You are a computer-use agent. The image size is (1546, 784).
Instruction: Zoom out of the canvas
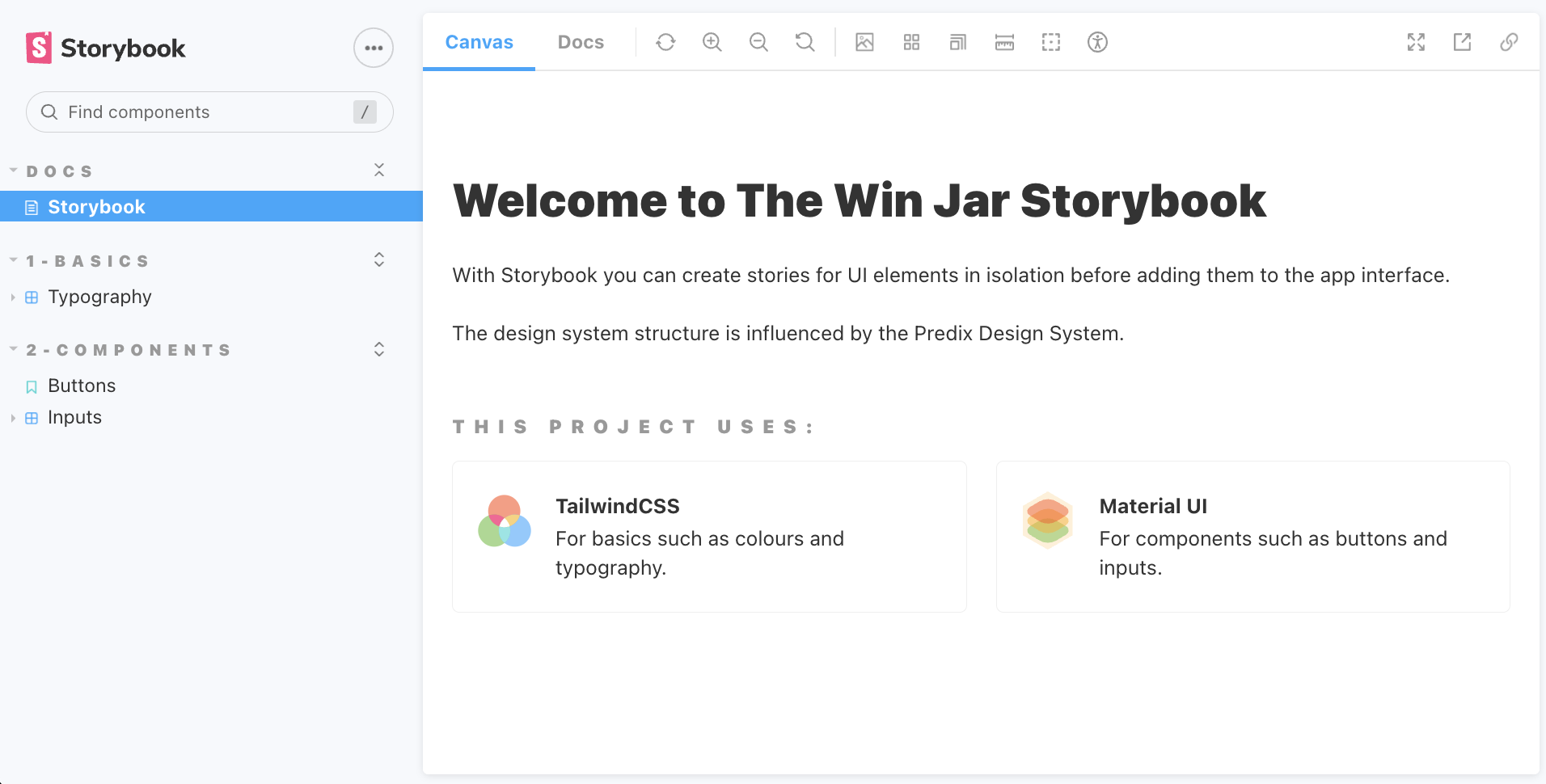tap(758, 42)
